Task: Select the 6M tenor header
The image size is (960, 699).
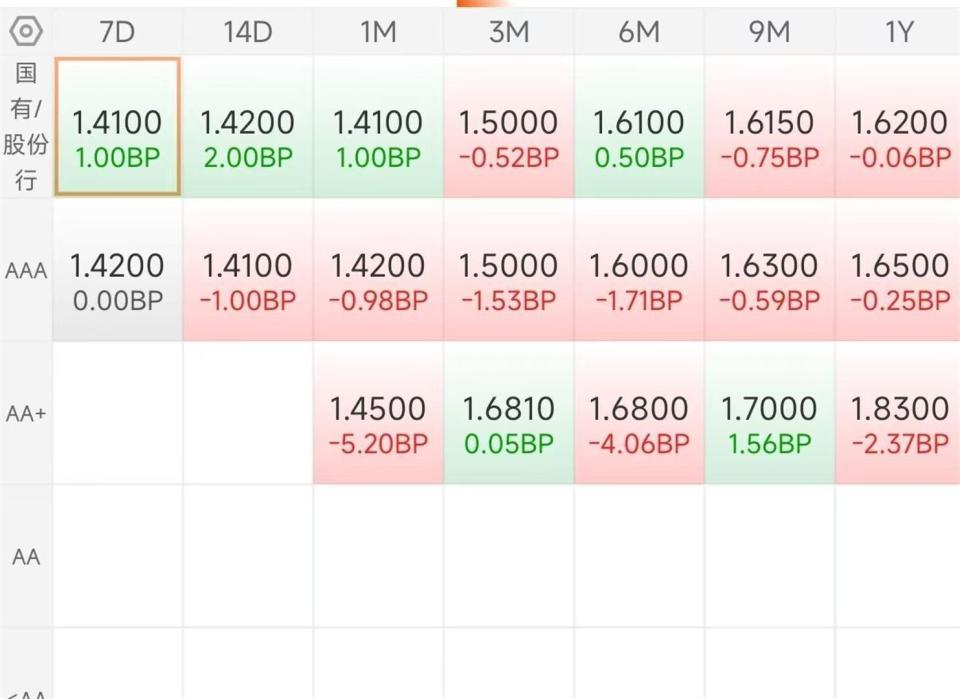Action: point(639,32)
